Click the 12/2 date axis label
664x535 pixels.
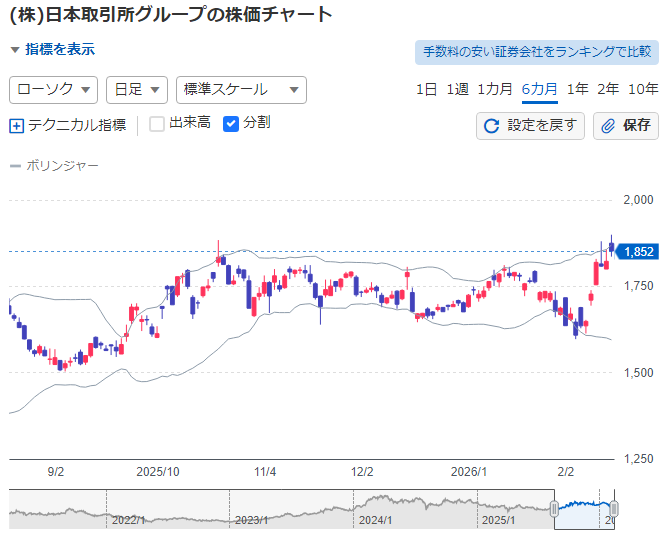coord(362,472)
